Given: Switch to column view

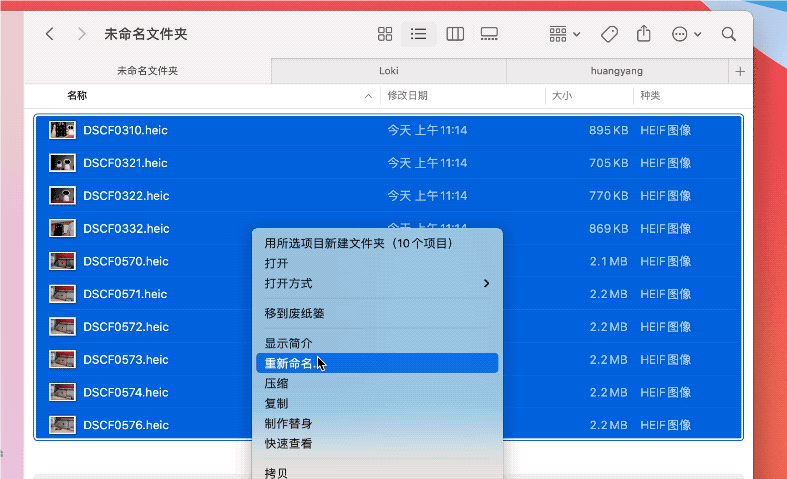Looking at the screenshot, I should coord(455,34).
